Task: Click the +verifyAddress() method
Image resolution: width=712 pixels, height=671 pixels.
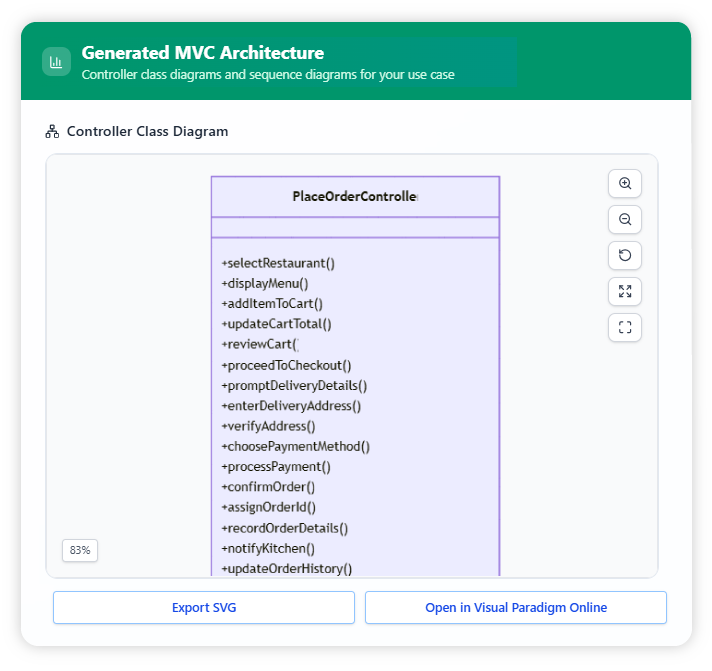Action: [267, 426]
